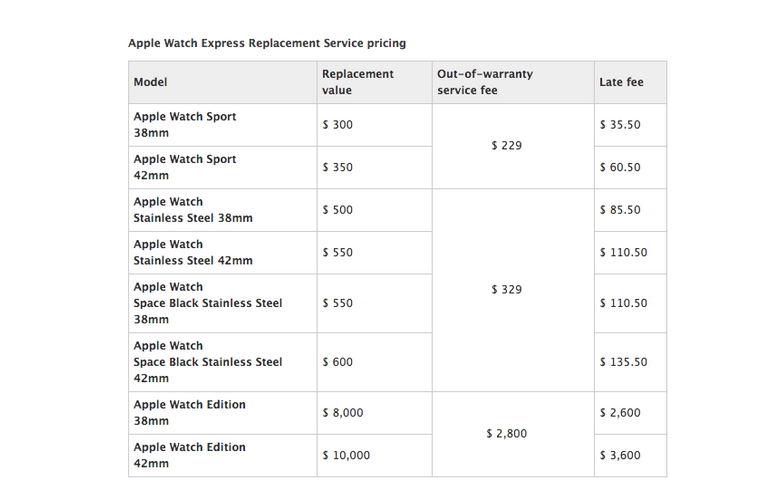Click '$ 110.50' in the Stainless Steel 42mm row
This screenshot has width=780, height=500.
624,253
